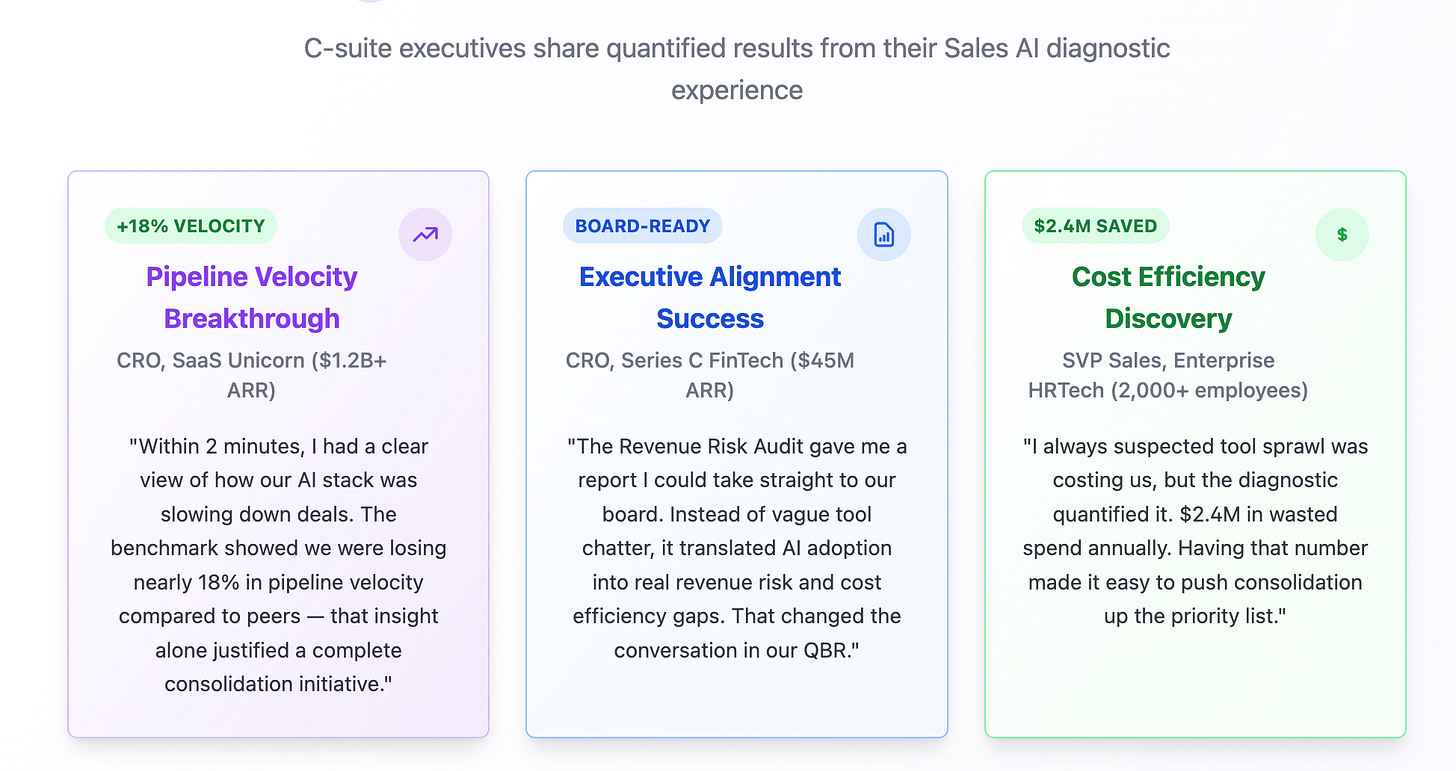Click the CRO, Series C FinTech attribution
Screen dimensions: 1456x771
[x=710, y=375]
